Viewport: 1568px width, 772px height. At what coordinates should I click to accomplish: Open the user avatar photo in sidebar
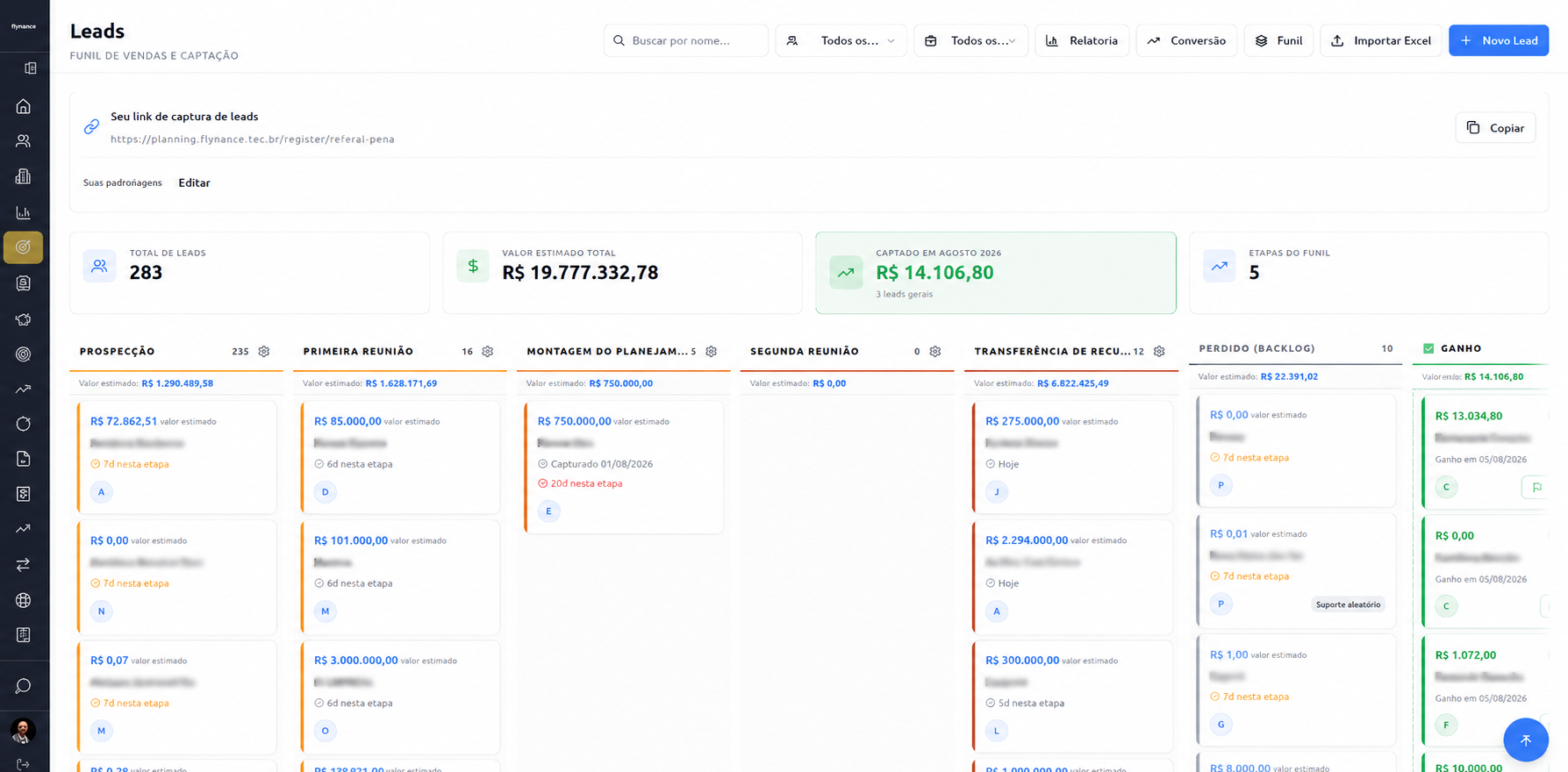23,730
